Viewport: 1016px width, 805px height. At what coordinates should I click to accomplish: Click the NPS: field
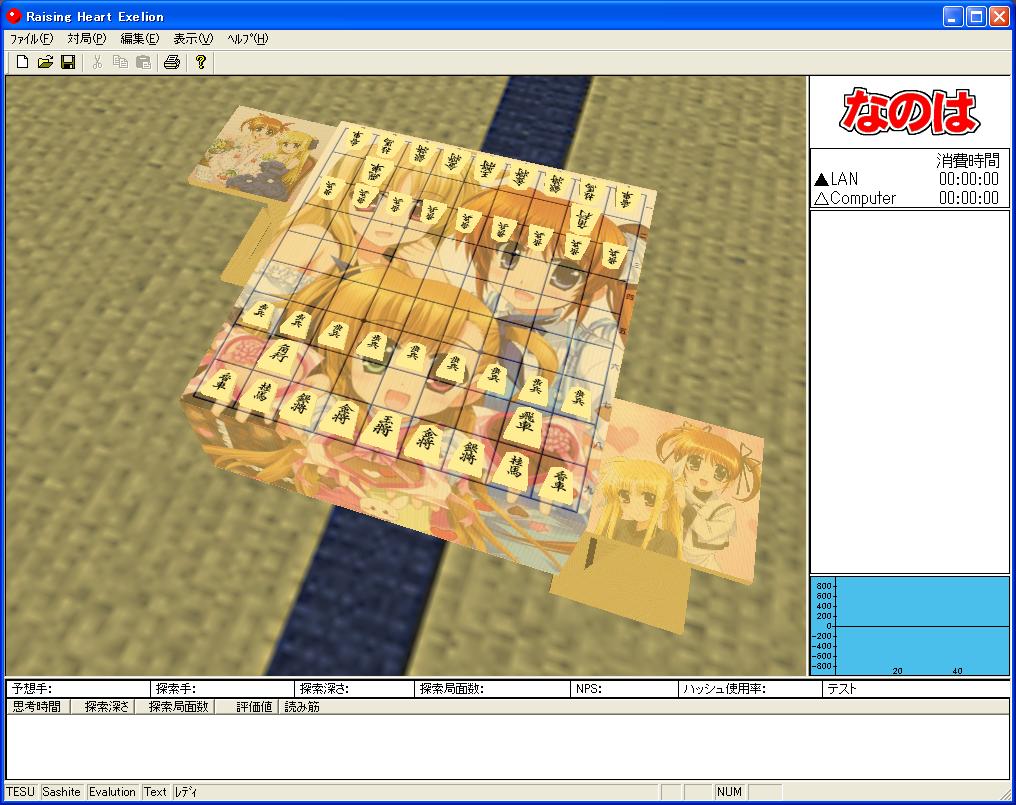[x=623, y=689]
